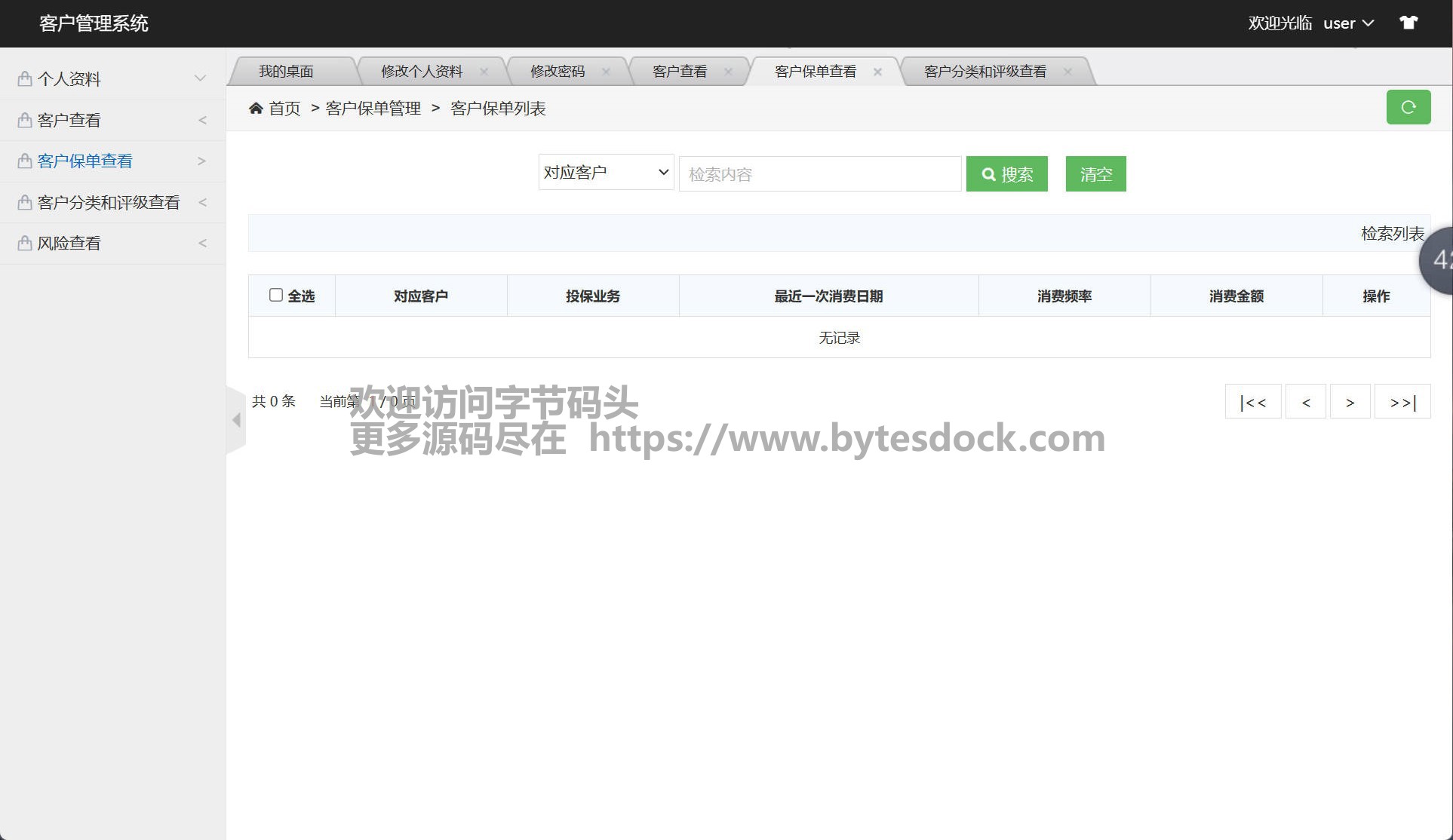This screenshot has width=1453, height=840.
Task: Close the 客户保单查看 tab
Action: tap(877, 72)
